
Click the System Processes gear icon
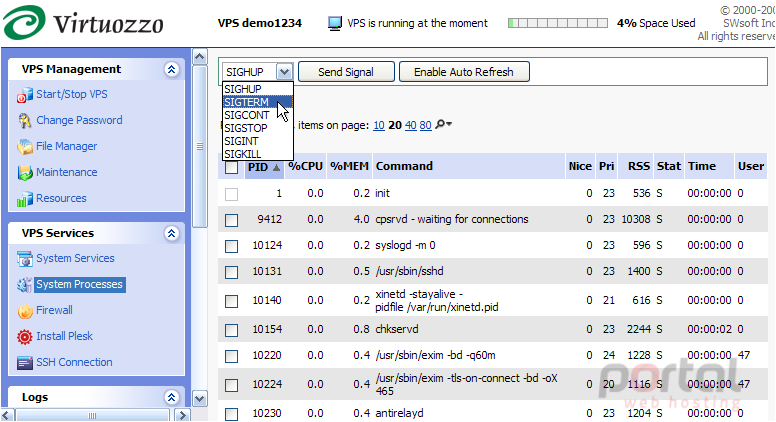pos(25,285)
